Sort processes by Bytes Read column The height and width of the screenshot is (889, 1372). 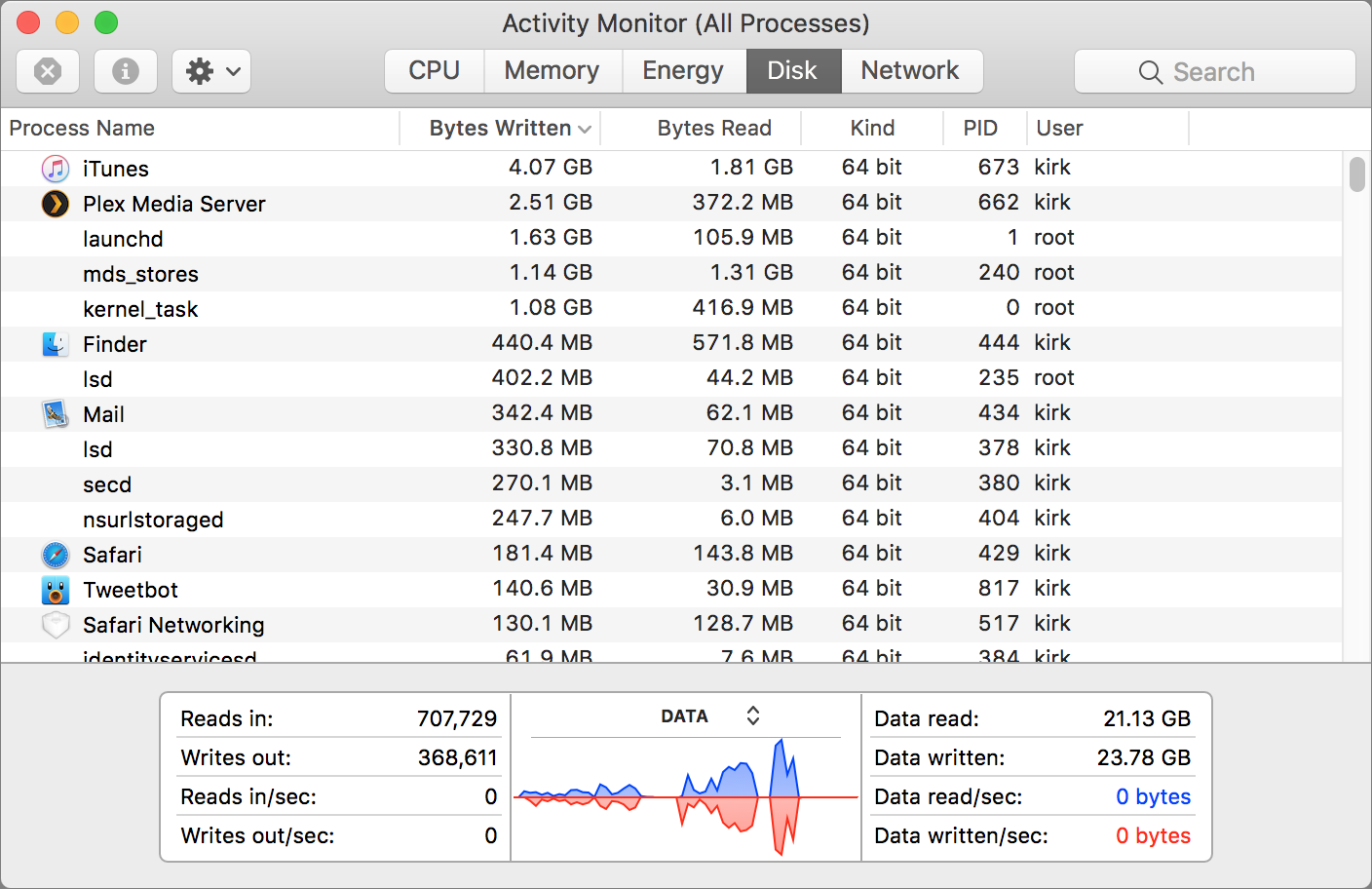click(x=714, y=128)
